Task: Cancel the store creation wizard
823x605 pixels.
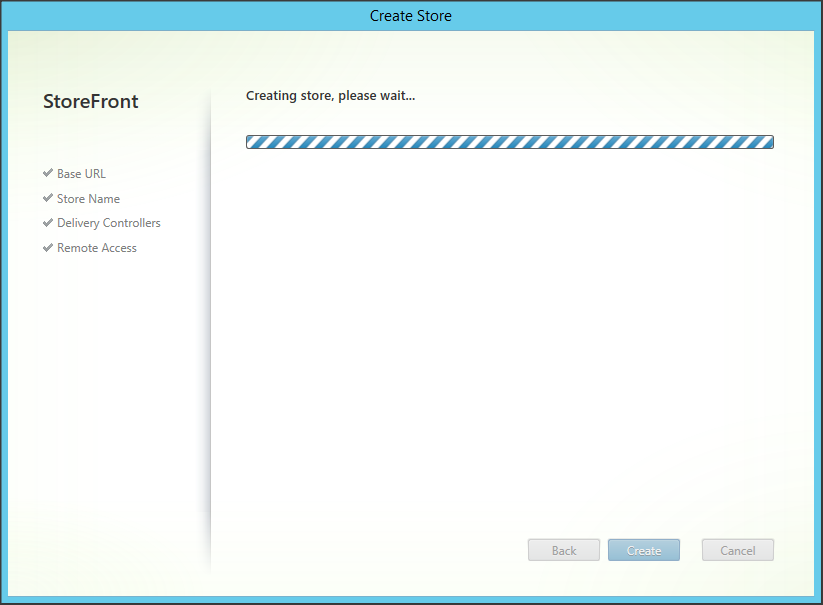Action: tap(737, 550)
